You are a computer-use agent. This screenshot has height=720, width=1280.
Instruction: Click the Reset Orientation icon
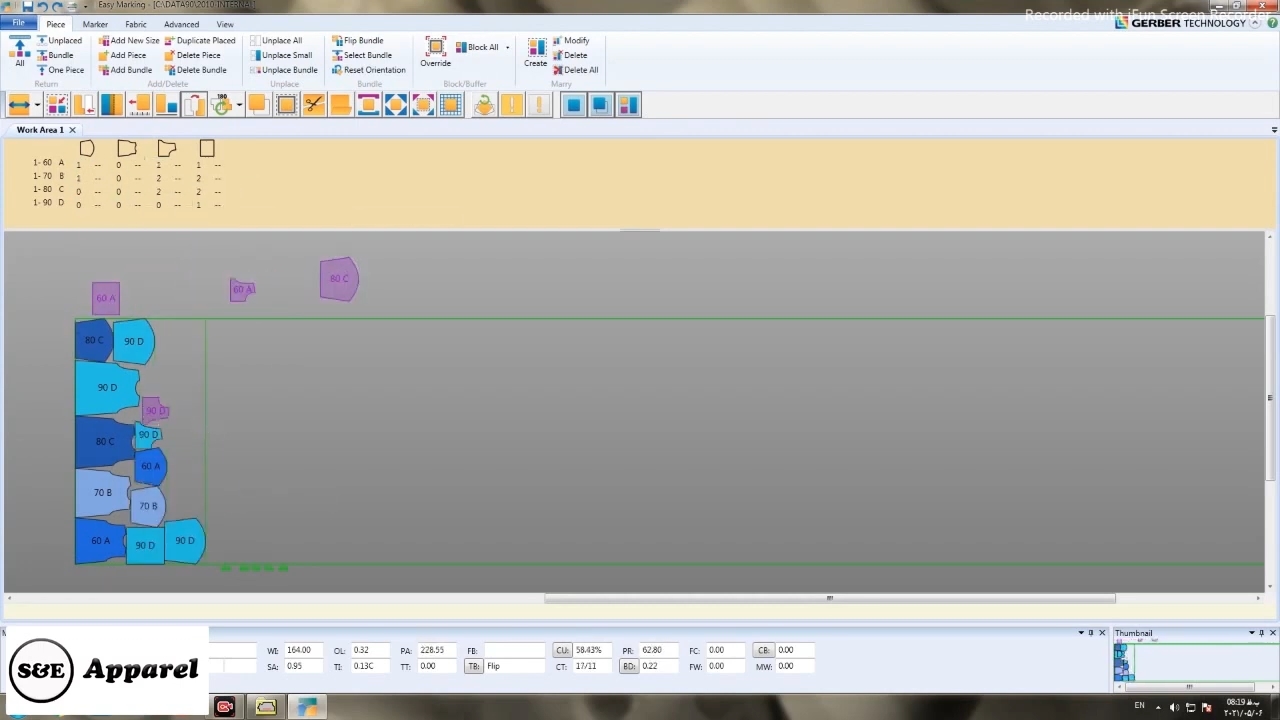[x=337, y=70]
